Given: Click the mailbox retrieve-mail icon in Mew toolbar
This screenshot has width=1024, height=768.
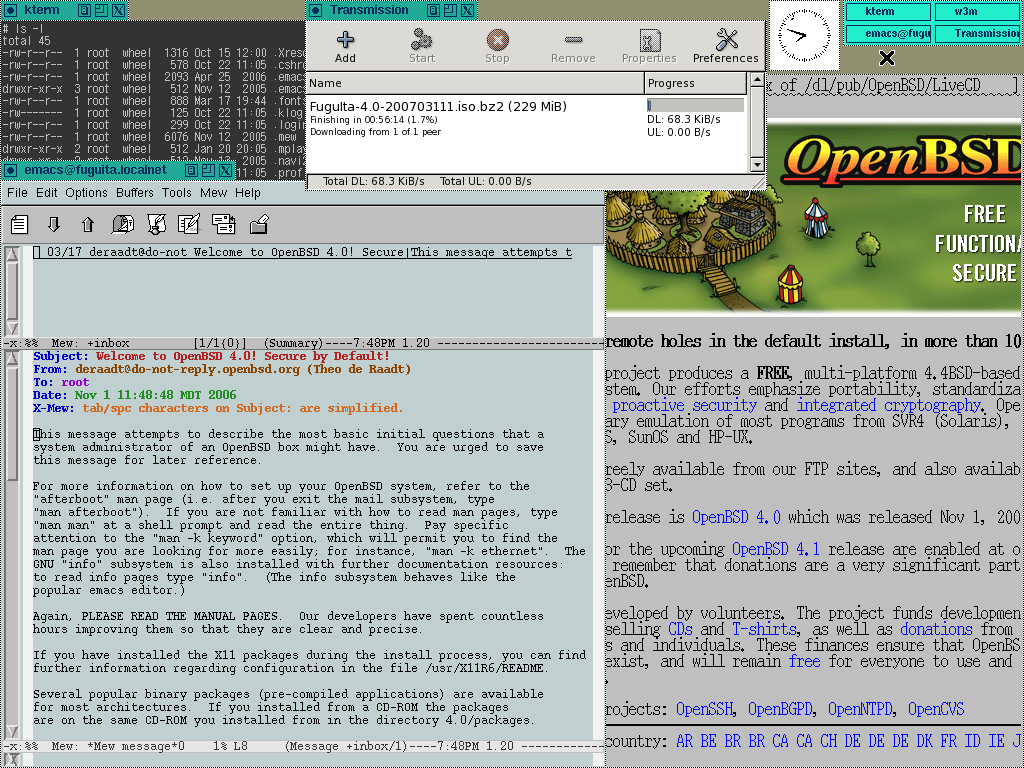Looking at the screenshot, I should click(122, 224).
